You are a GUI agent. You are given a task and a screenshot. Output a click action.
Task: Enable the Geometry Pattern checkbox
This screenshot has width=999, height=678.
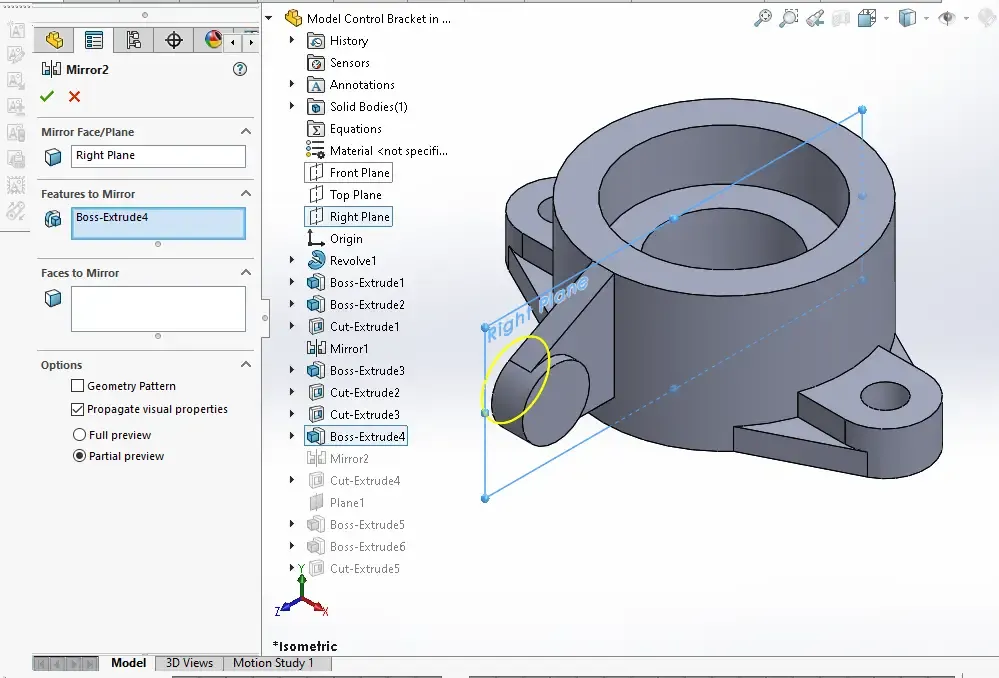78,386
